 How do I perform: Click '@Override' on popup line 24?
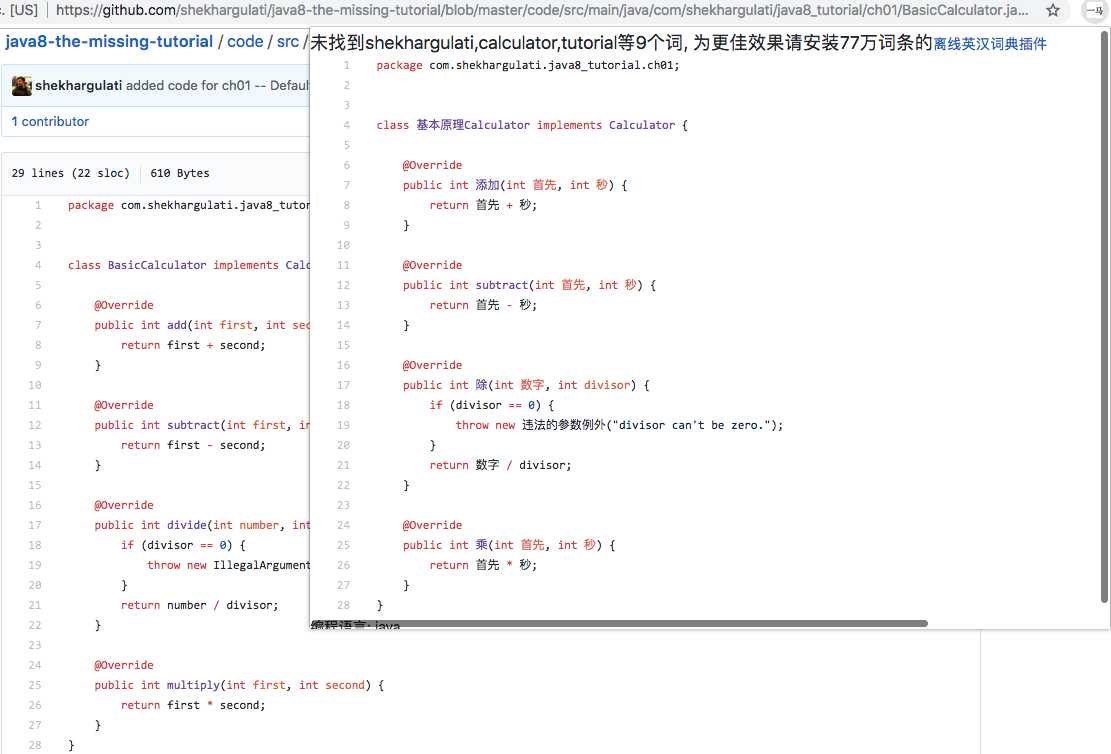click(432, 525)
